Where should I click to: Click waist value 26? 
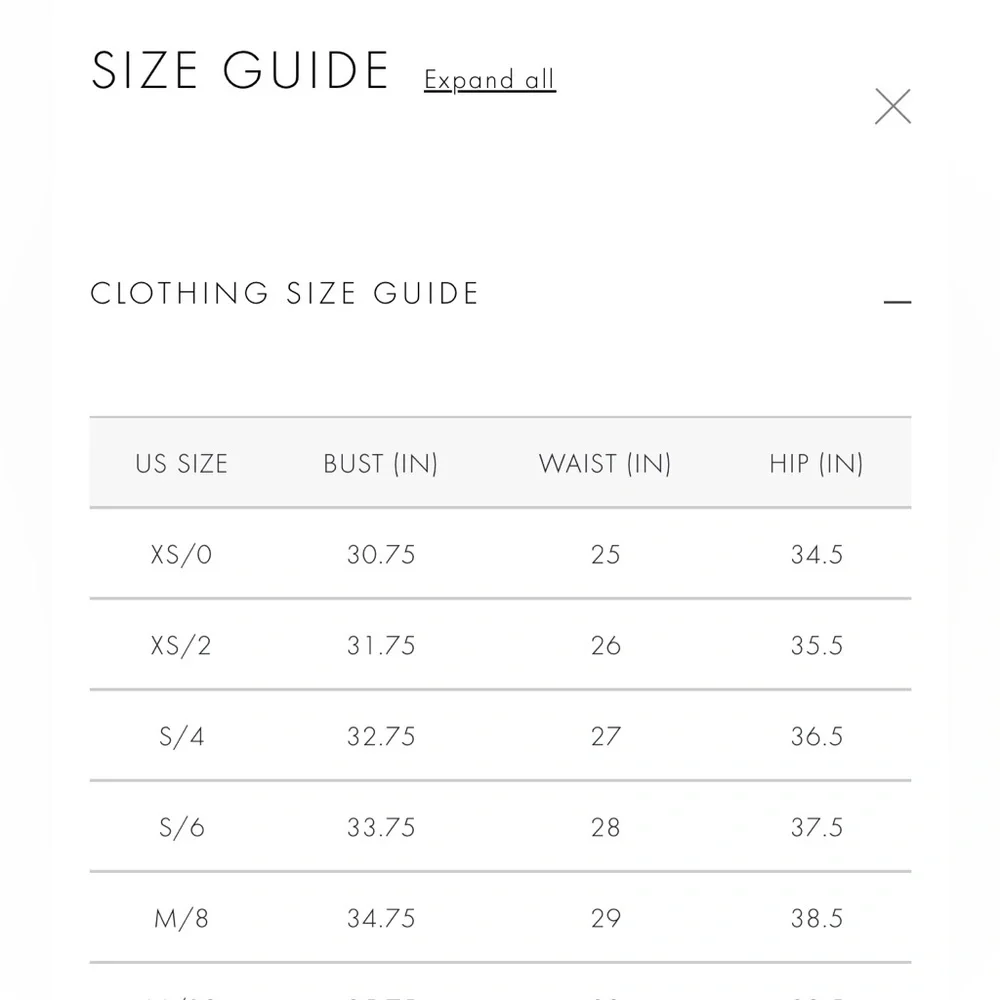click(605, 646)
